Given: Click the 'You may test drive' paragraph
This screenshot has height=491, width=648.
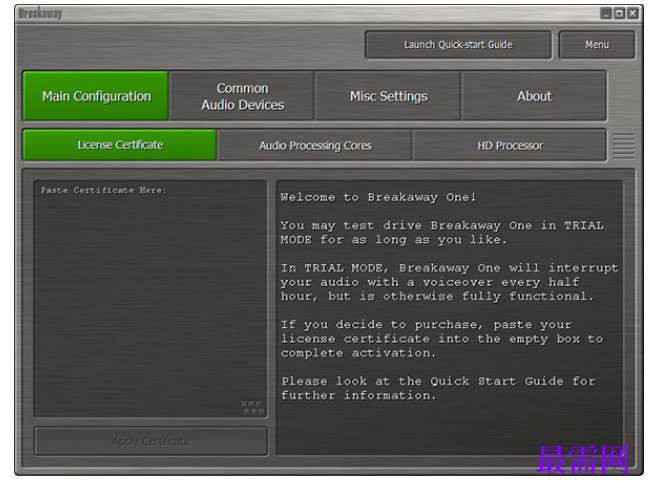Looking at the screenshot, I should [442, 232].
